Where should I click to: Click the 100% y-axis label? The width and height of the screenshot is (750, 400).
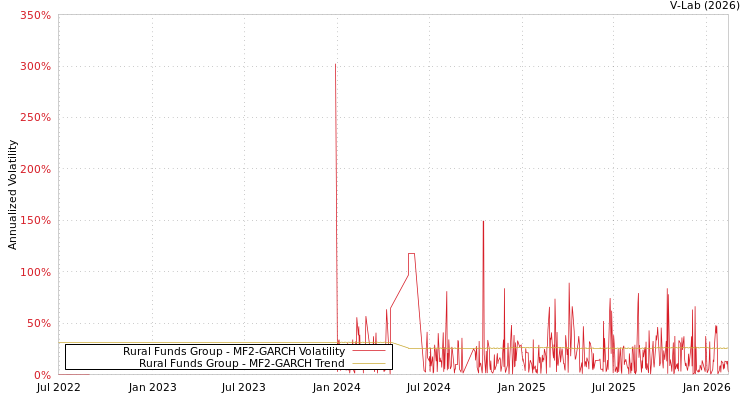click(35, 272)
